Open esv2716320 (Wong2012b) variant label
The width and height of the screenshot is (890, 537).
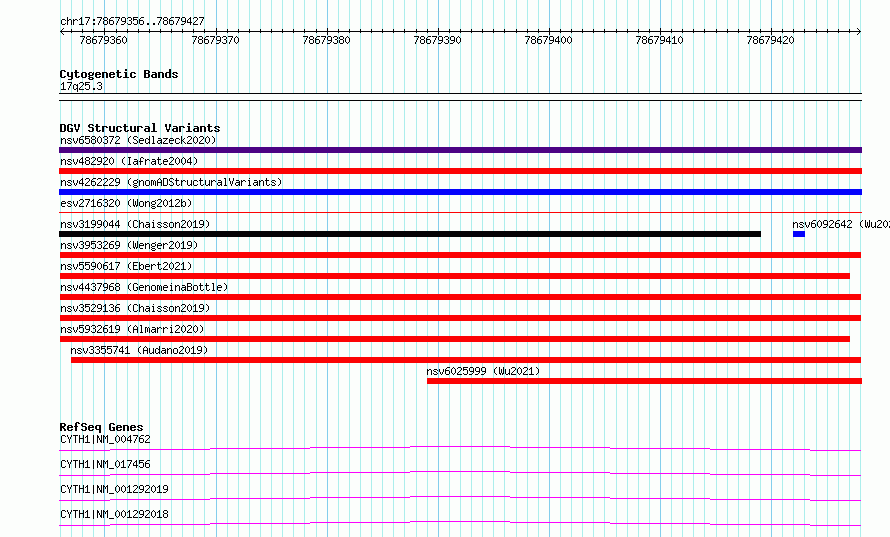[126, 203]
